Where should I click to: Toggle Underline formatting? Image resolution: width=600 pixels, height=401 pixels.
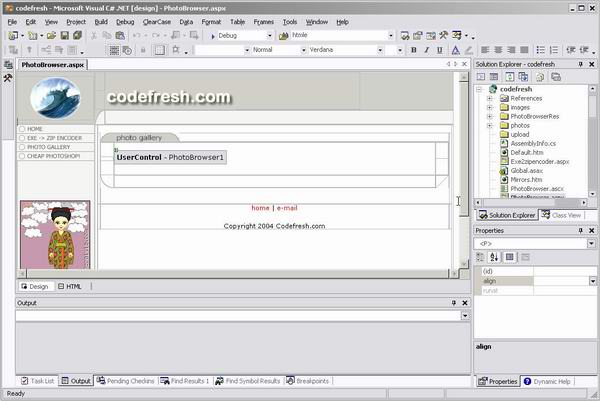coord(440,50)
